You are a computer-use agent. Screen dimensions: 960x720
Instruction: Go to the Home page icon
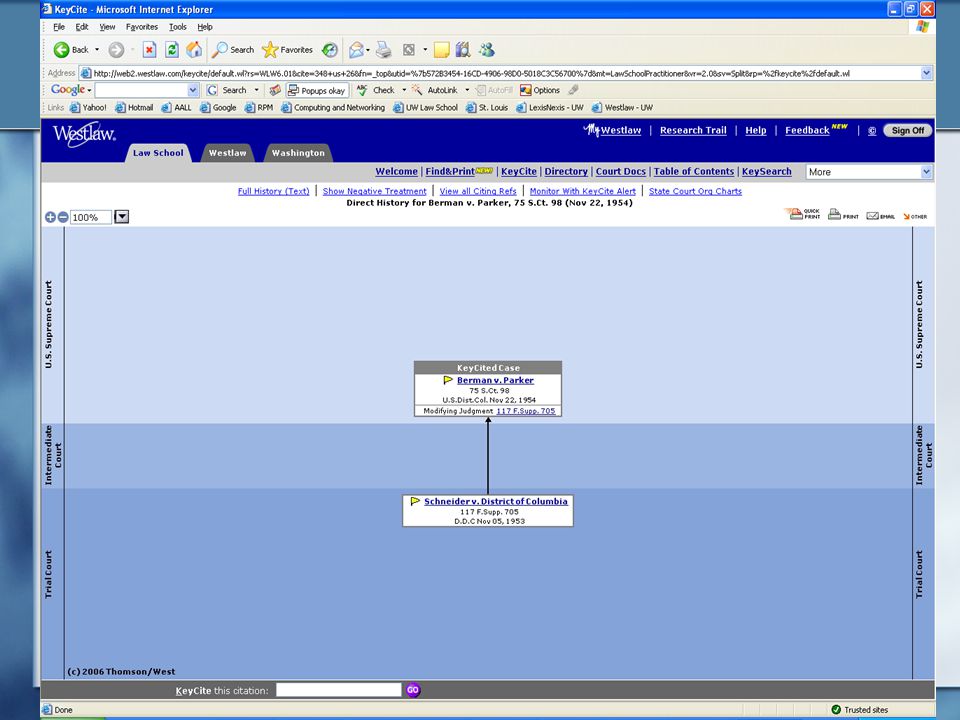point(194,50)
